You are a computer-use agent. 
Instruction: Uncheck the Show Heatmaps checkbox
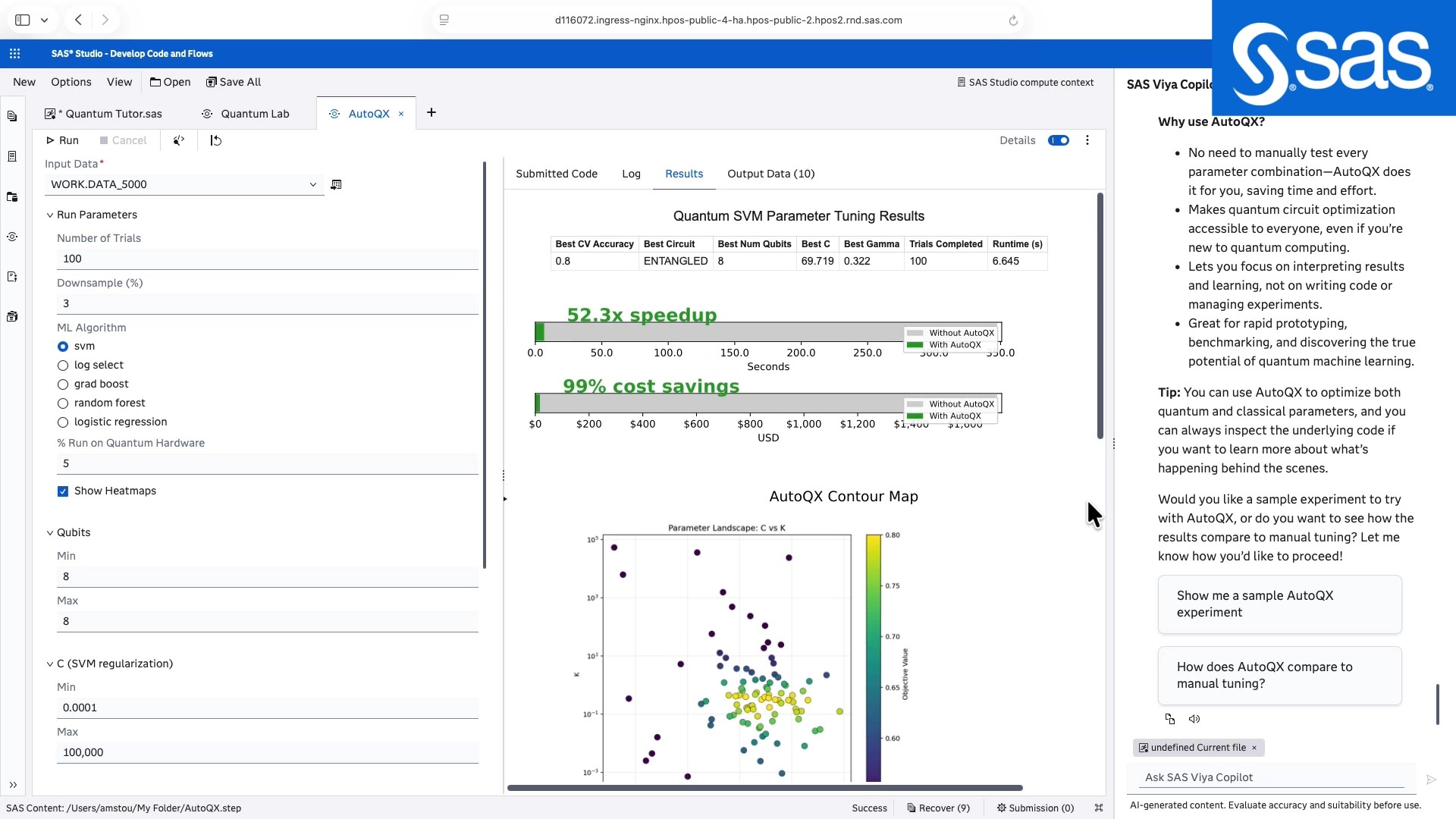[62, 491]
